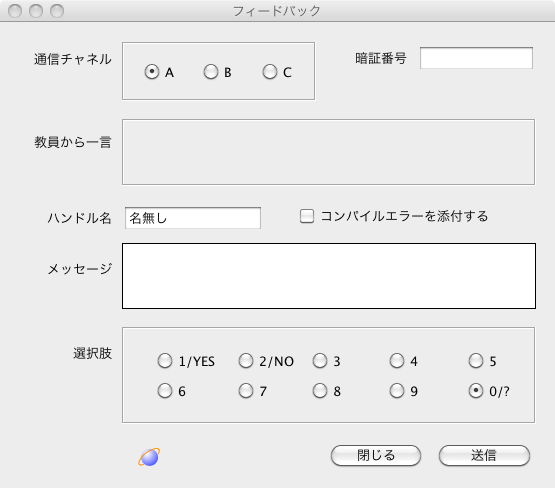This screenshot has width=555, height=488.
Task: Select channel A radio button
Action: (152, 72)
